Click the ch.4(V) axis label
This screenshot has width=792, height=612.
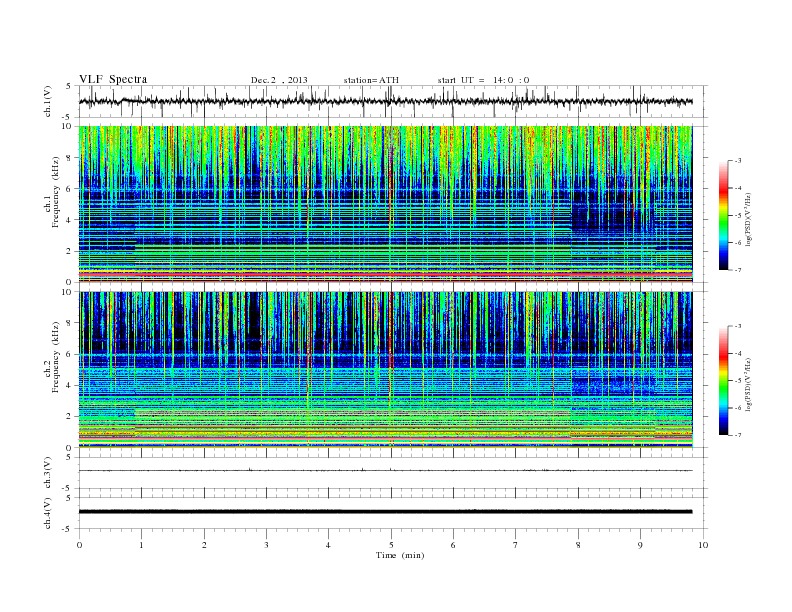(x=48, y=513)
